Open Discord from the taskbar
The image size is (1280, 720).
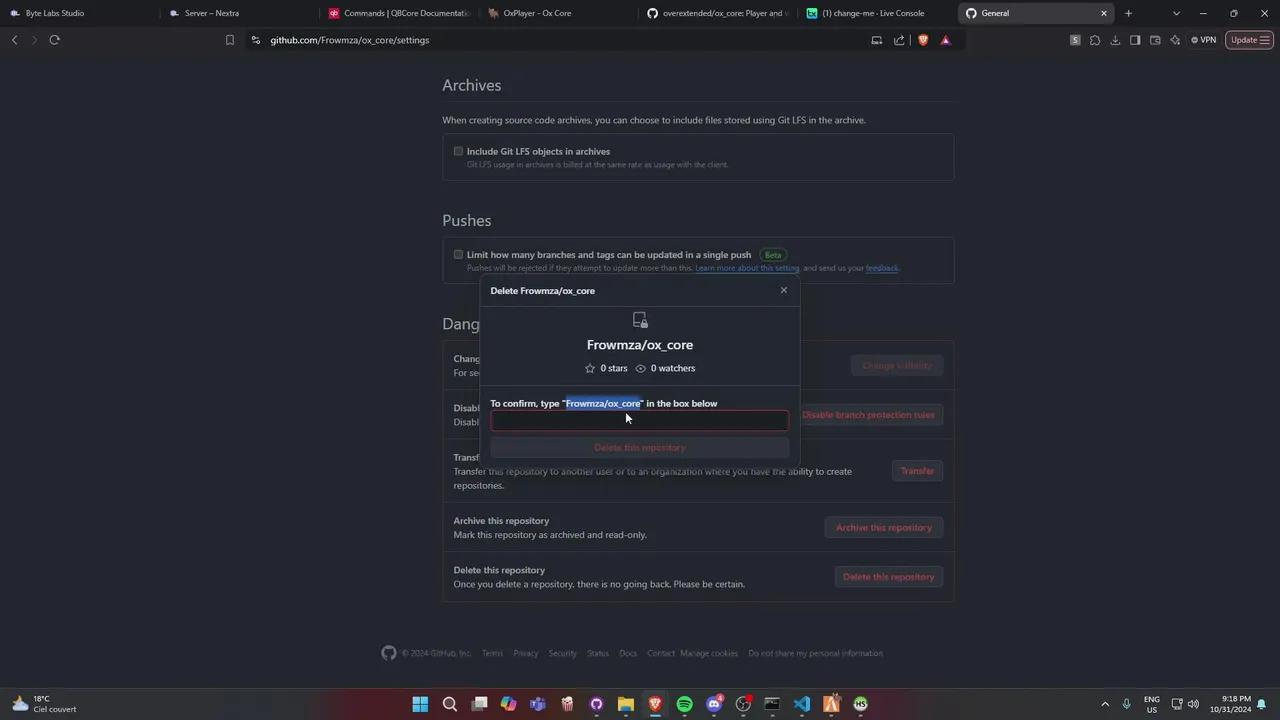714,704
